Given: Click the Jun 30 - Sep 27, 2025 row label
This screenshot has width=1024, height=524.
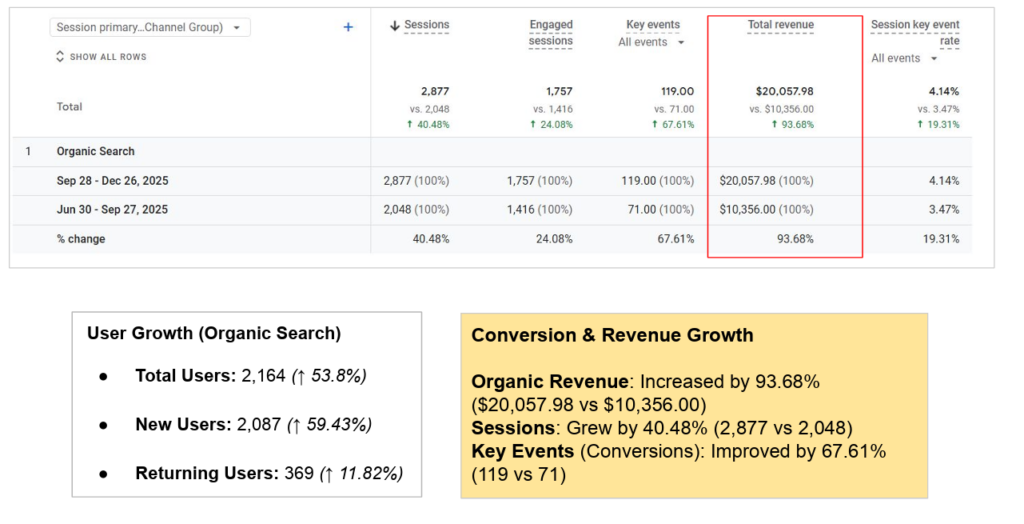Looking at the screenshot, I should click(x=112, y=210).
